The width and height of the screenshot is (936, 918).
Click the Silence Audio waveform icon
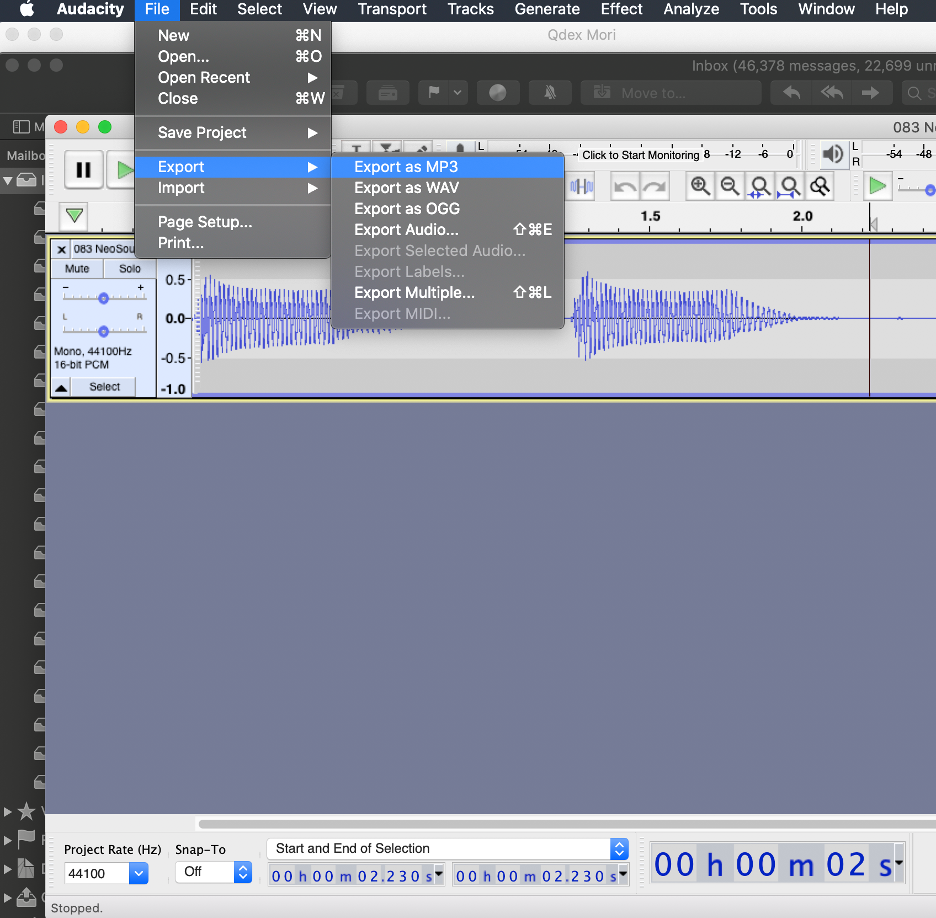(581, 187)
